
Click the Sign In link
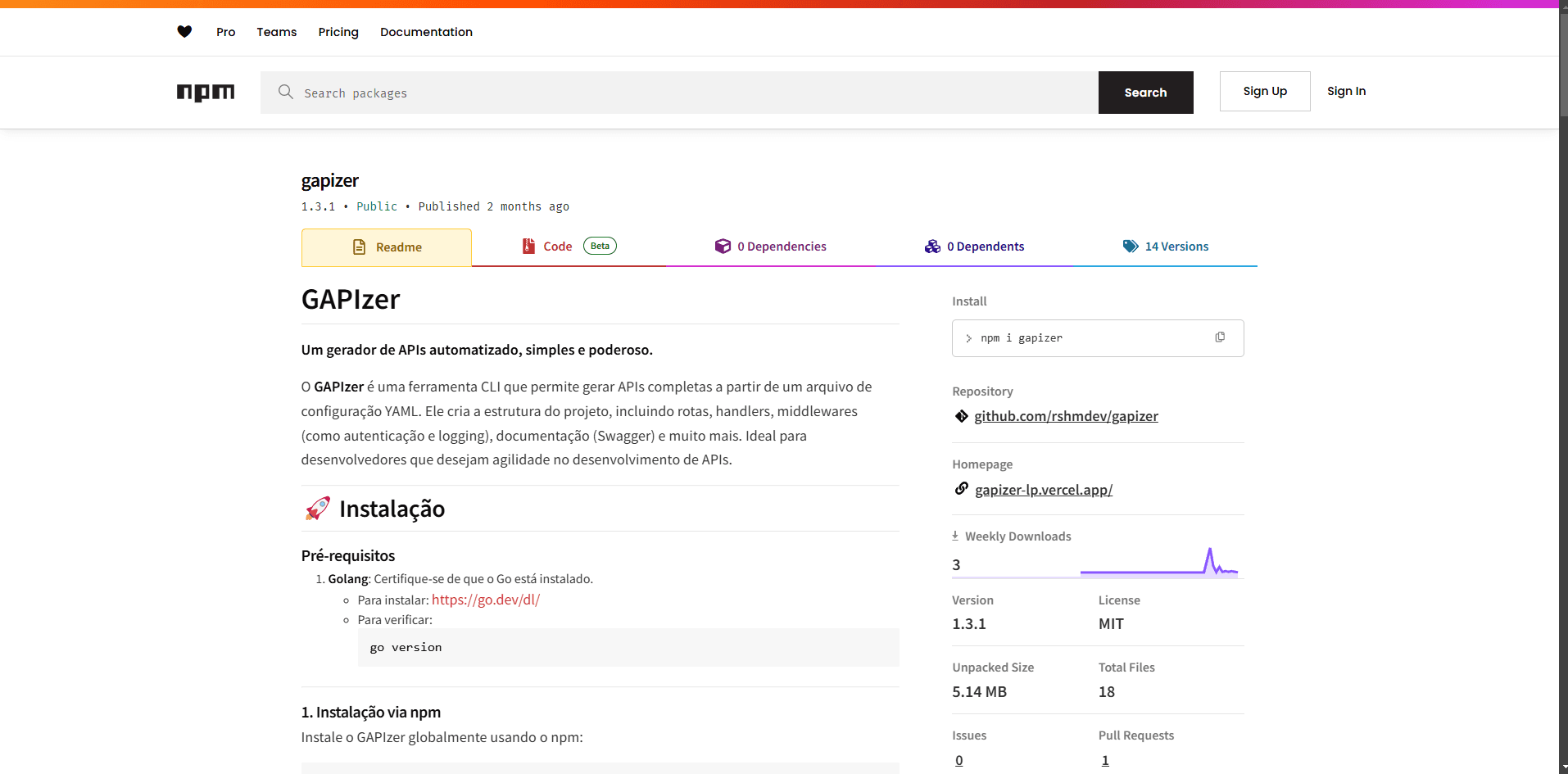[1346, 91]
